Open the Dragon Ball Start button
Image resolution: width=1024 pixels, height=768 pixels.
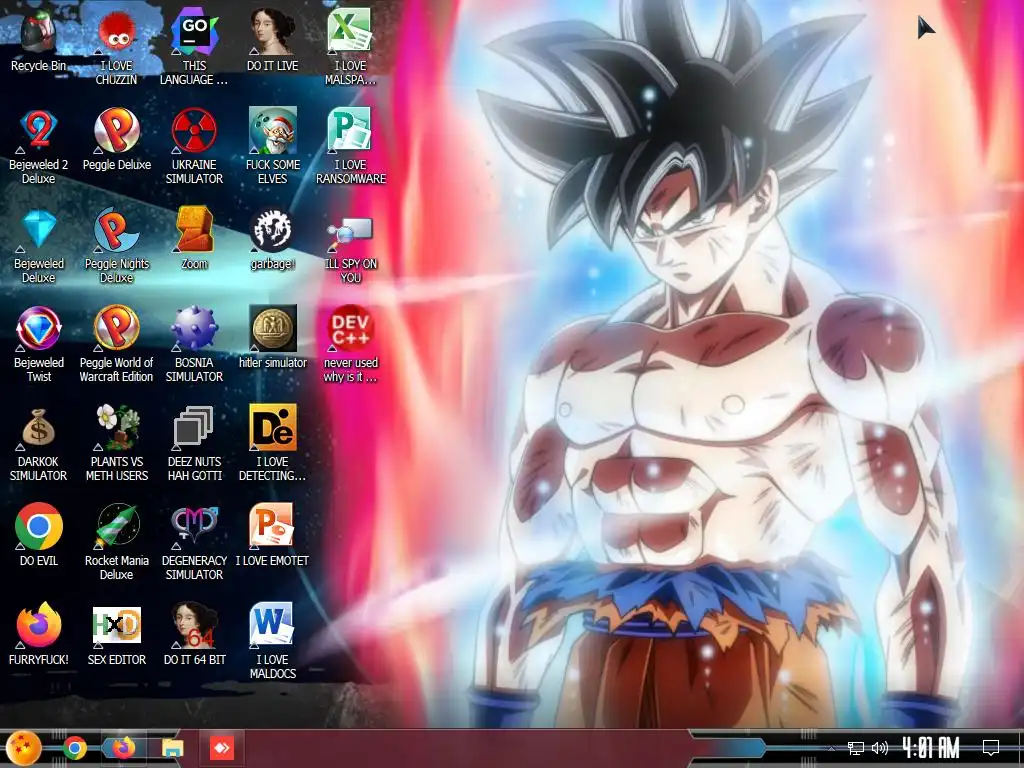tap(24, 748)
